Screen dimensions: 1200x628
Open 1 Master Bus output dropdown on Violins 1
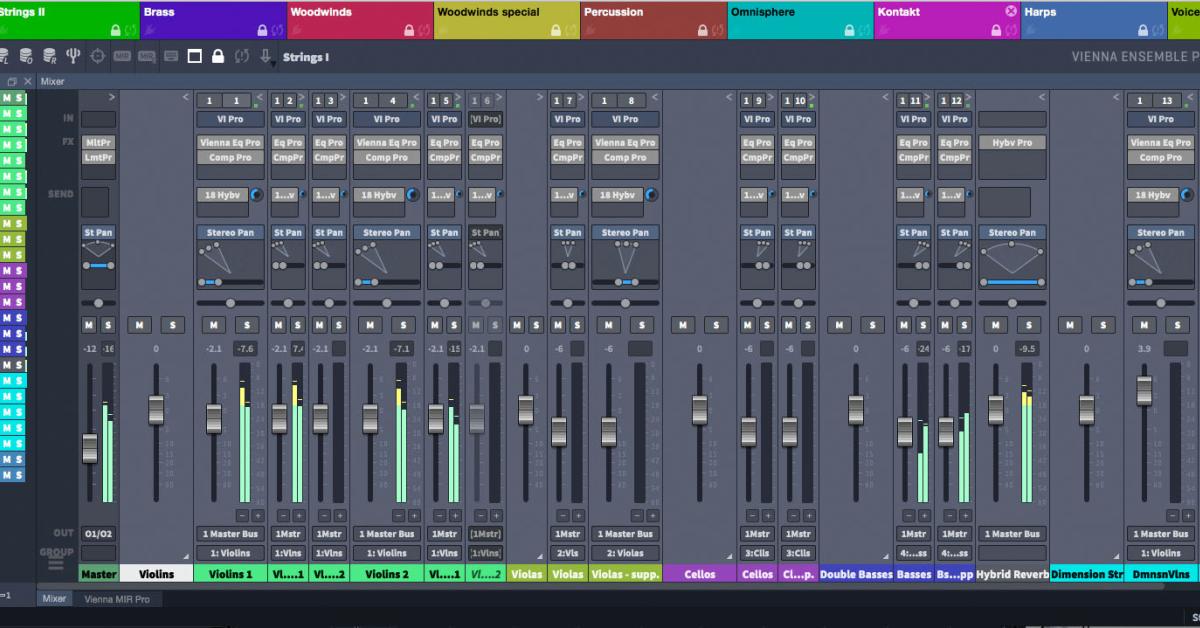(230, 534)
